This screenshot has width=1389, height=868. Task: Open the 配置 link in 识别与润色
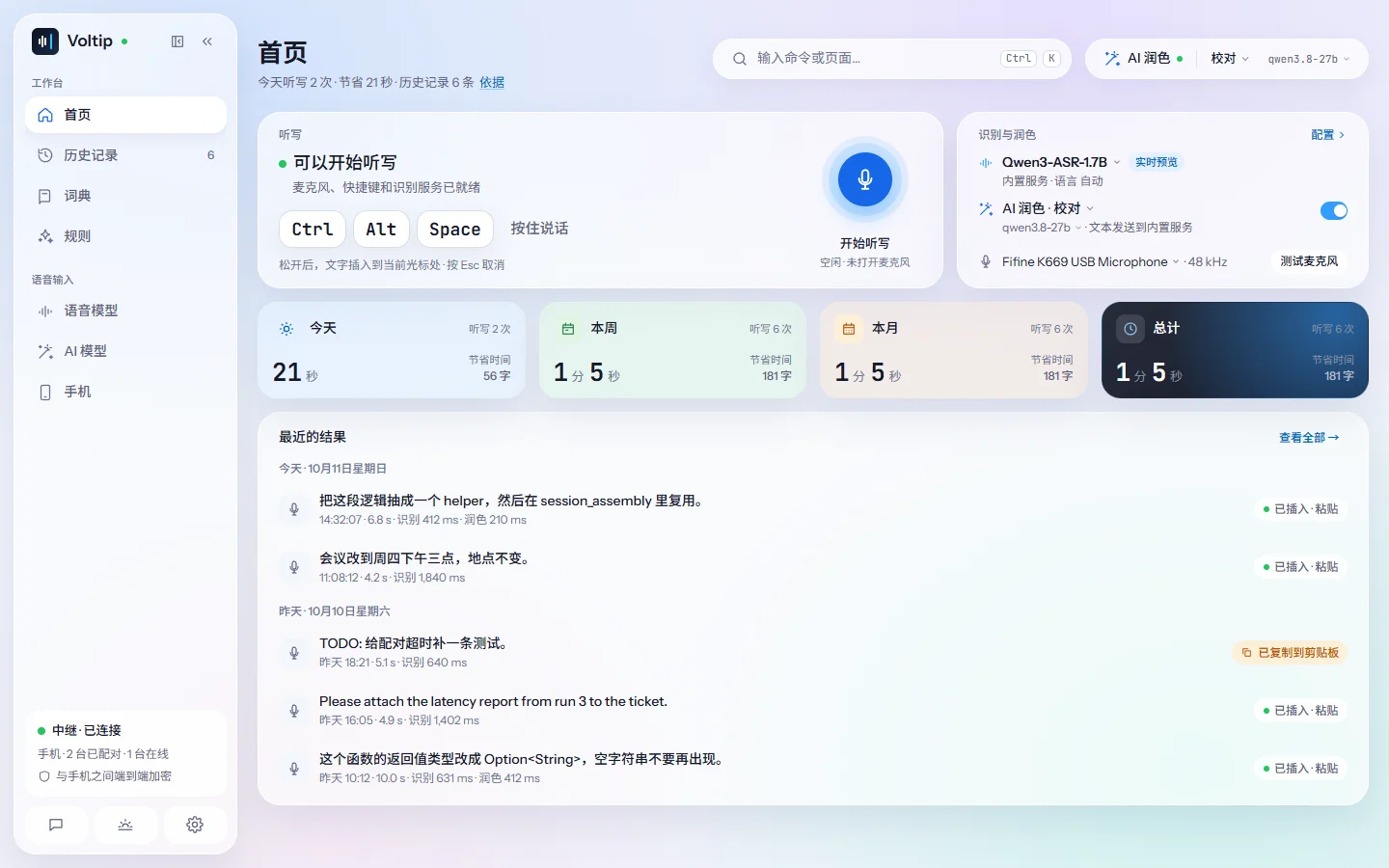point(1328,135)
